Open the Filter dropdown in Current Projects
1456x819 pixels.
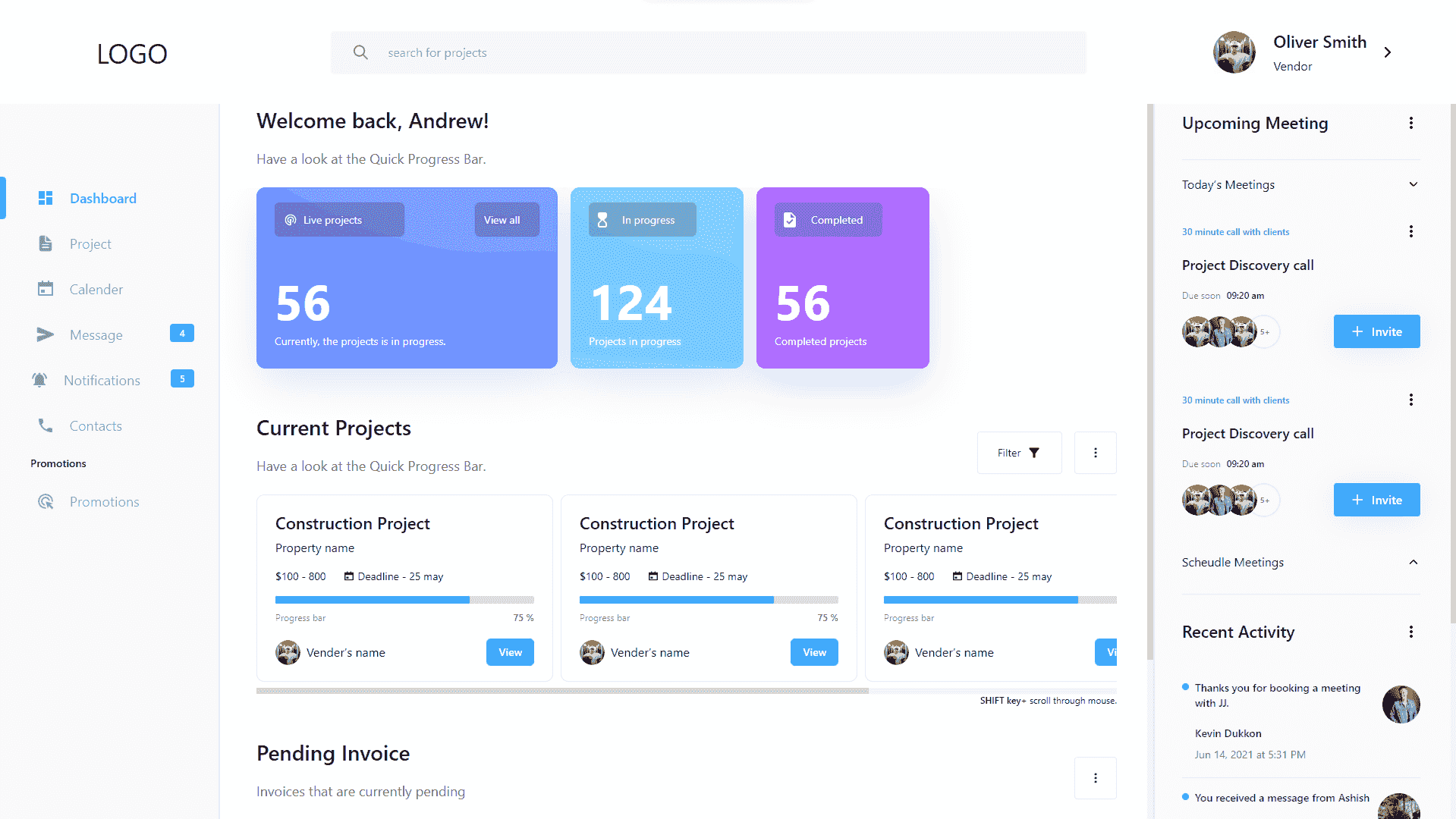point(1019,453)
